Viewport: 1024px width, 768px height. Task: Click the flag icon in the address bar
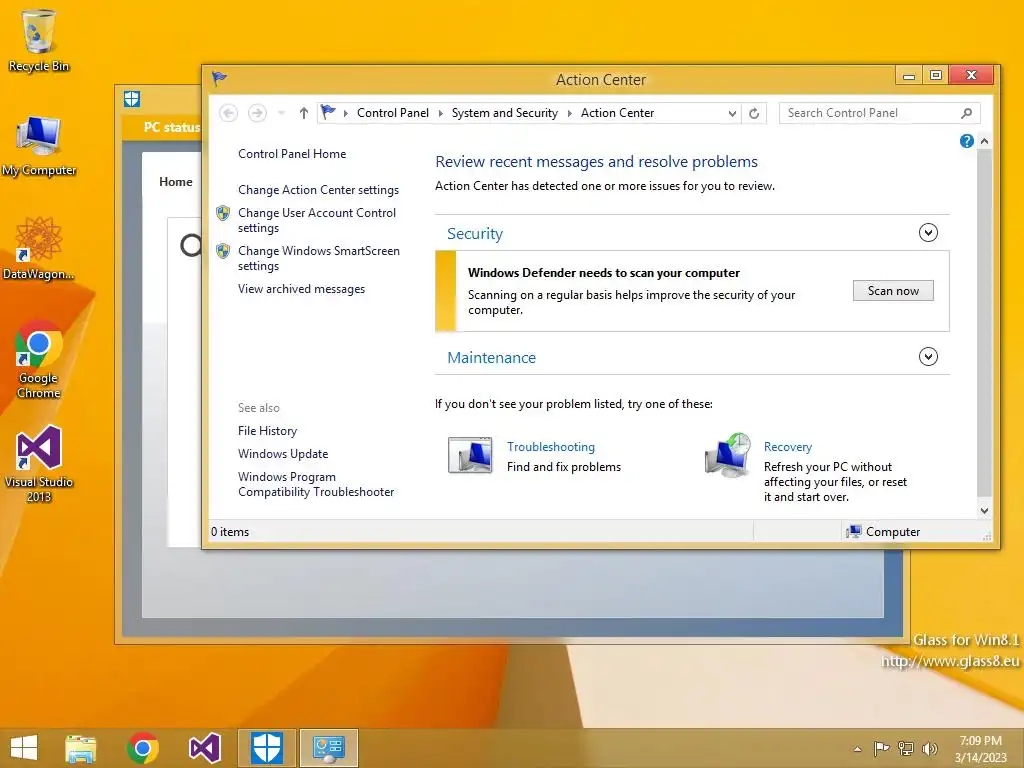[x=328, y=112]
